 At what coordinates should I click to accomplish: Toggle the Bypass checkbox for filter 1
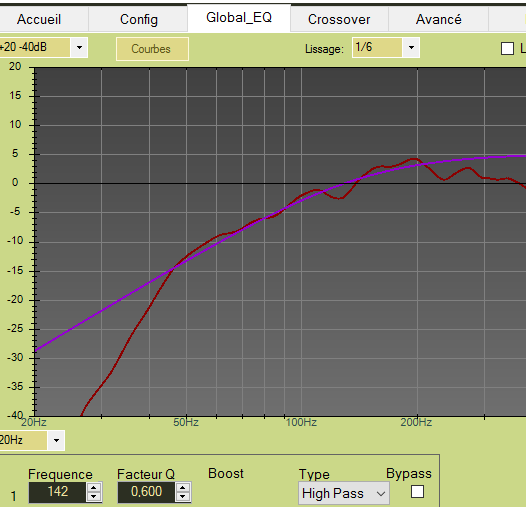click(x=417, y=492)
